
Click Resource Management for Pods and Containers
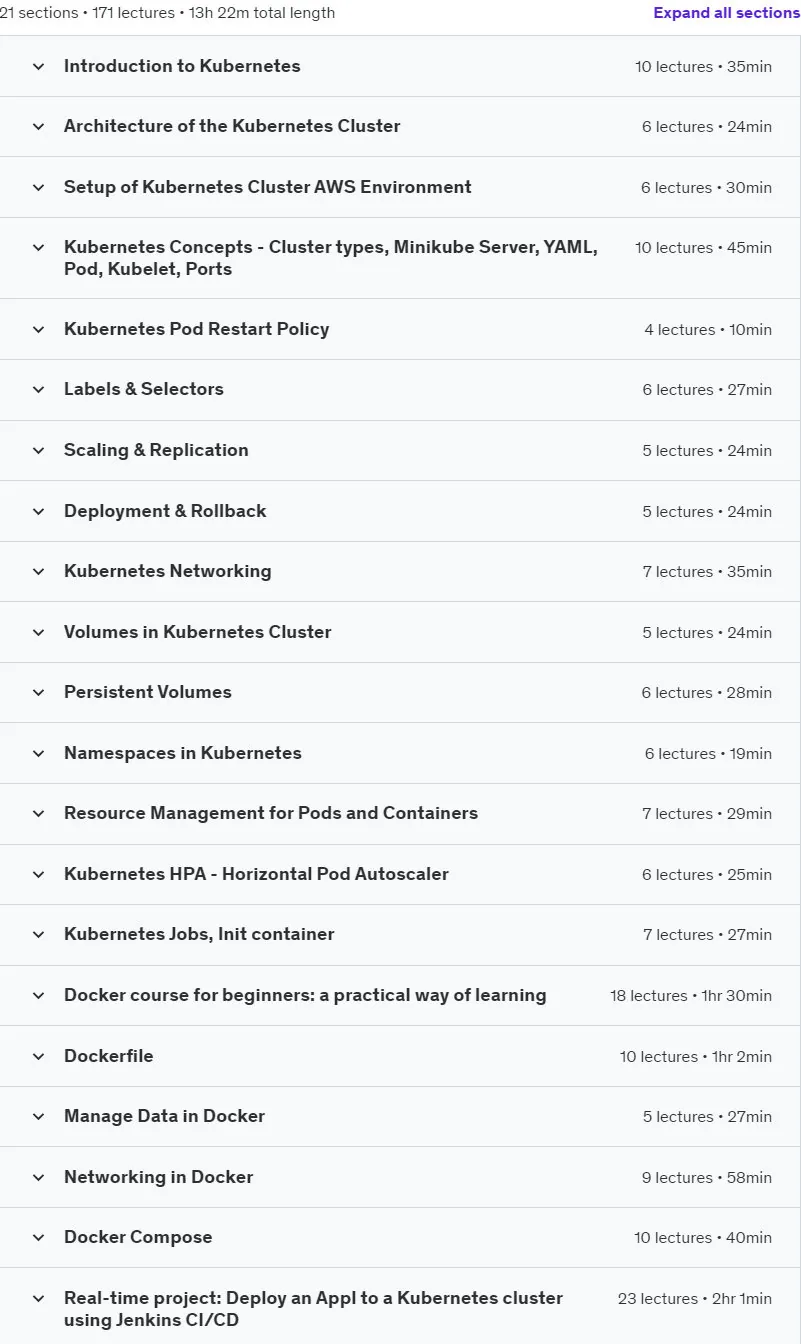tap(270, 813)
